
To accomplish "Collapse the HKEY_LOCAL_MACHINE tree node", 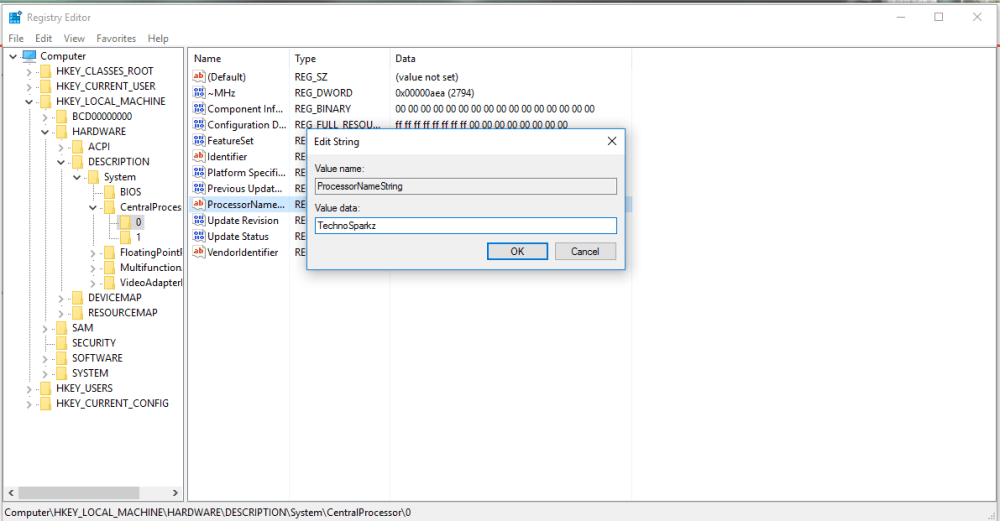I will click(x=29, y=102).
